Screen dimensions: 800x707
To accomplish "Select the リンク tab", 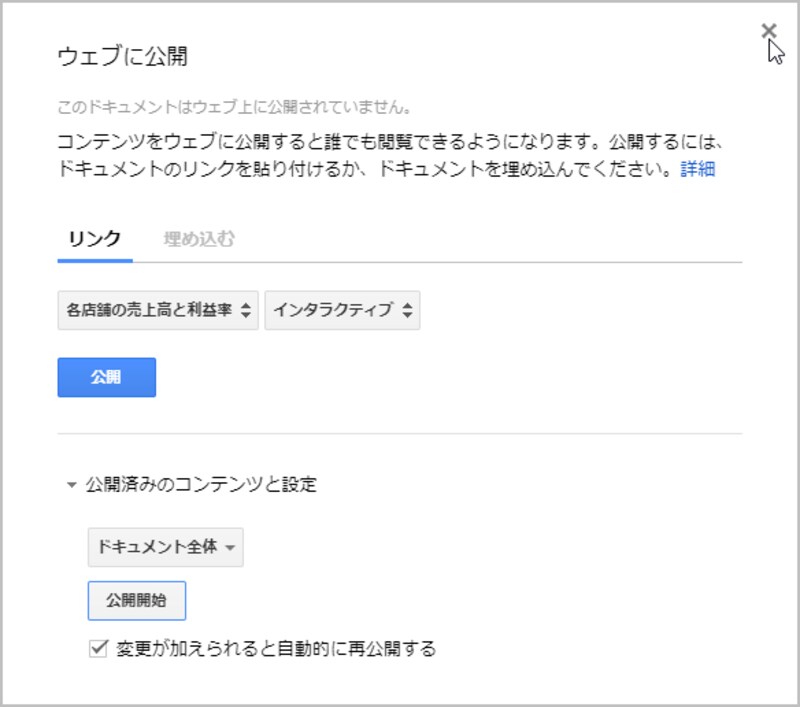I will point(92,239).
